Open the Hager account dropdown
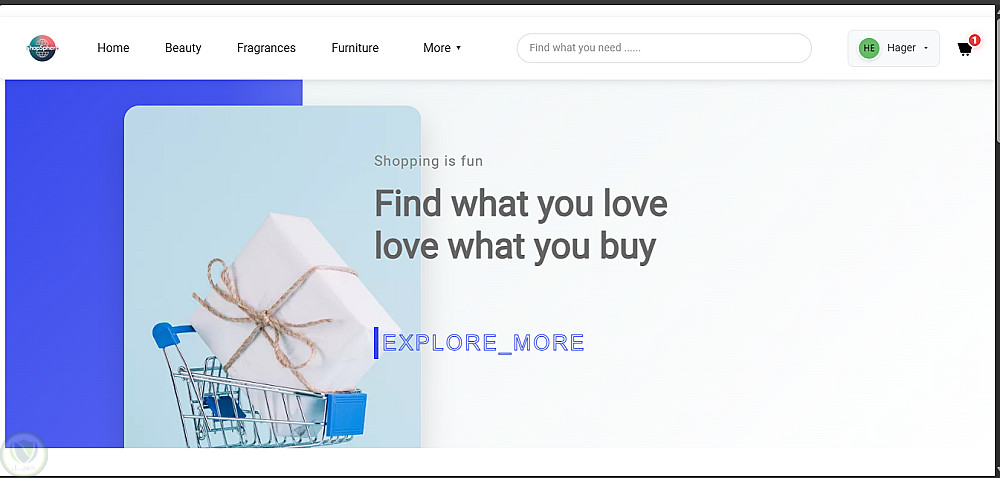Screen dimensions: 1000x478 tap(893, 48)
